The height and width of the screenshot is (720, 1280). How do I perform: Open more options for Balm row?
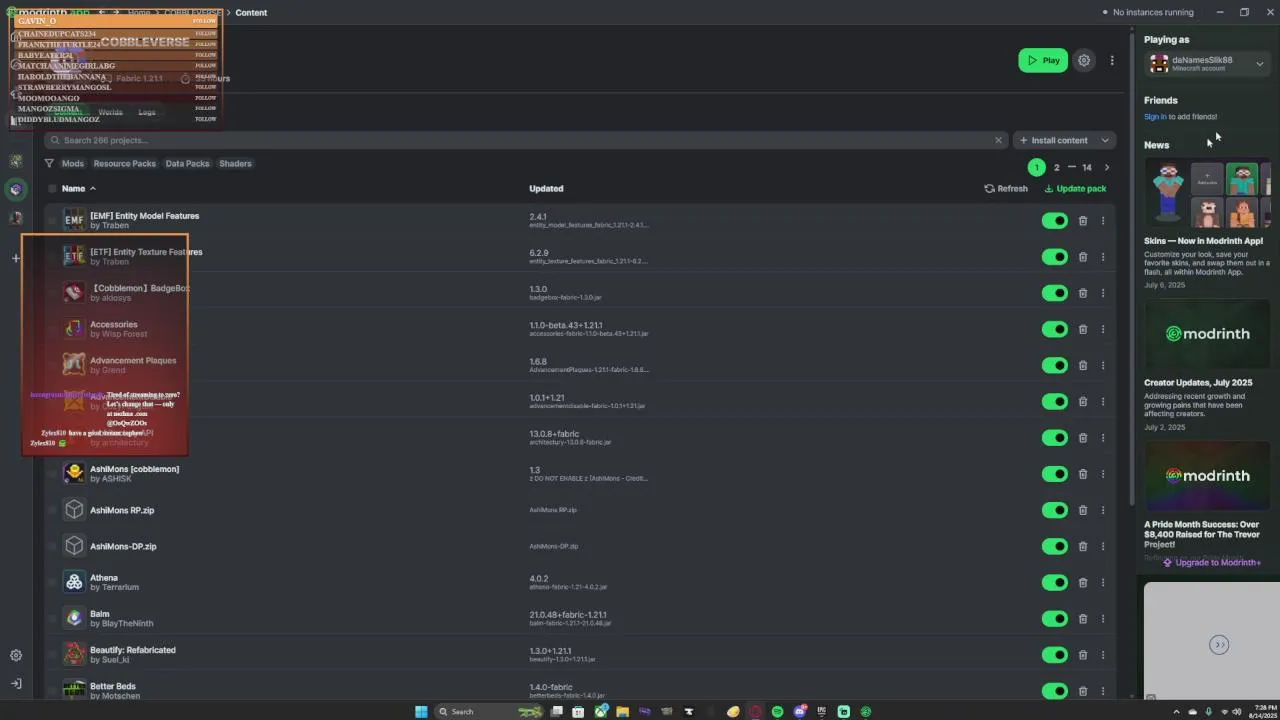coord(1103,619)
